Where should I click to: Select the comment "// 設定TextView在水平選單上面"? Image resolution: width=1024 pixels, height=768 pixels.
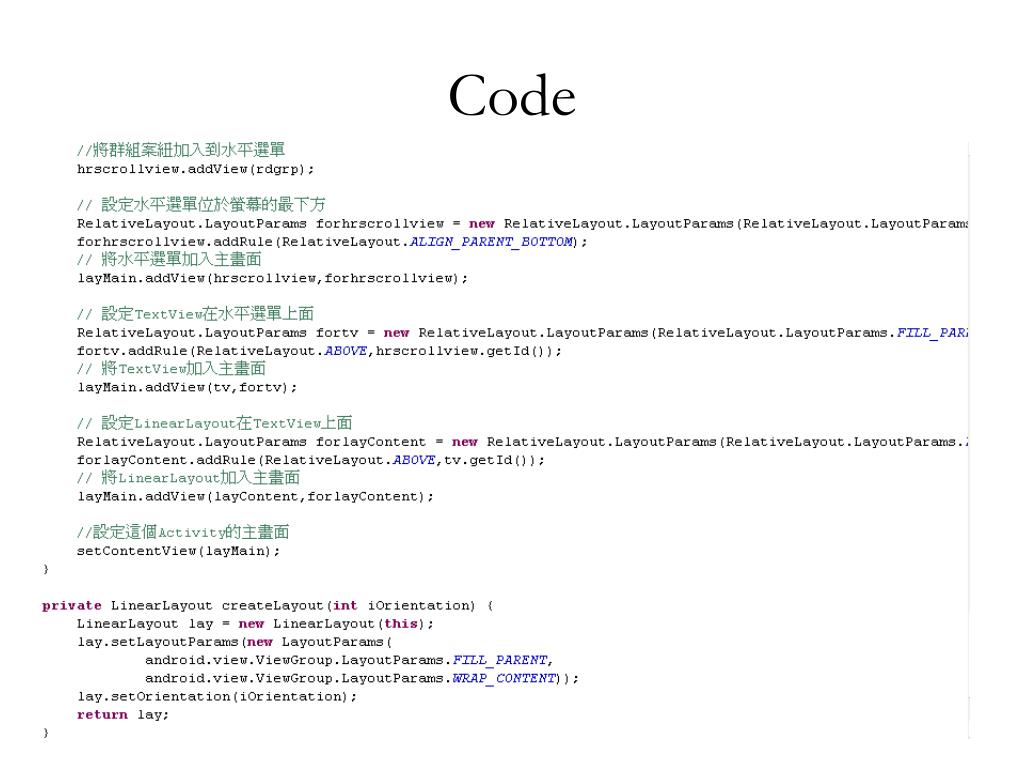195,313
